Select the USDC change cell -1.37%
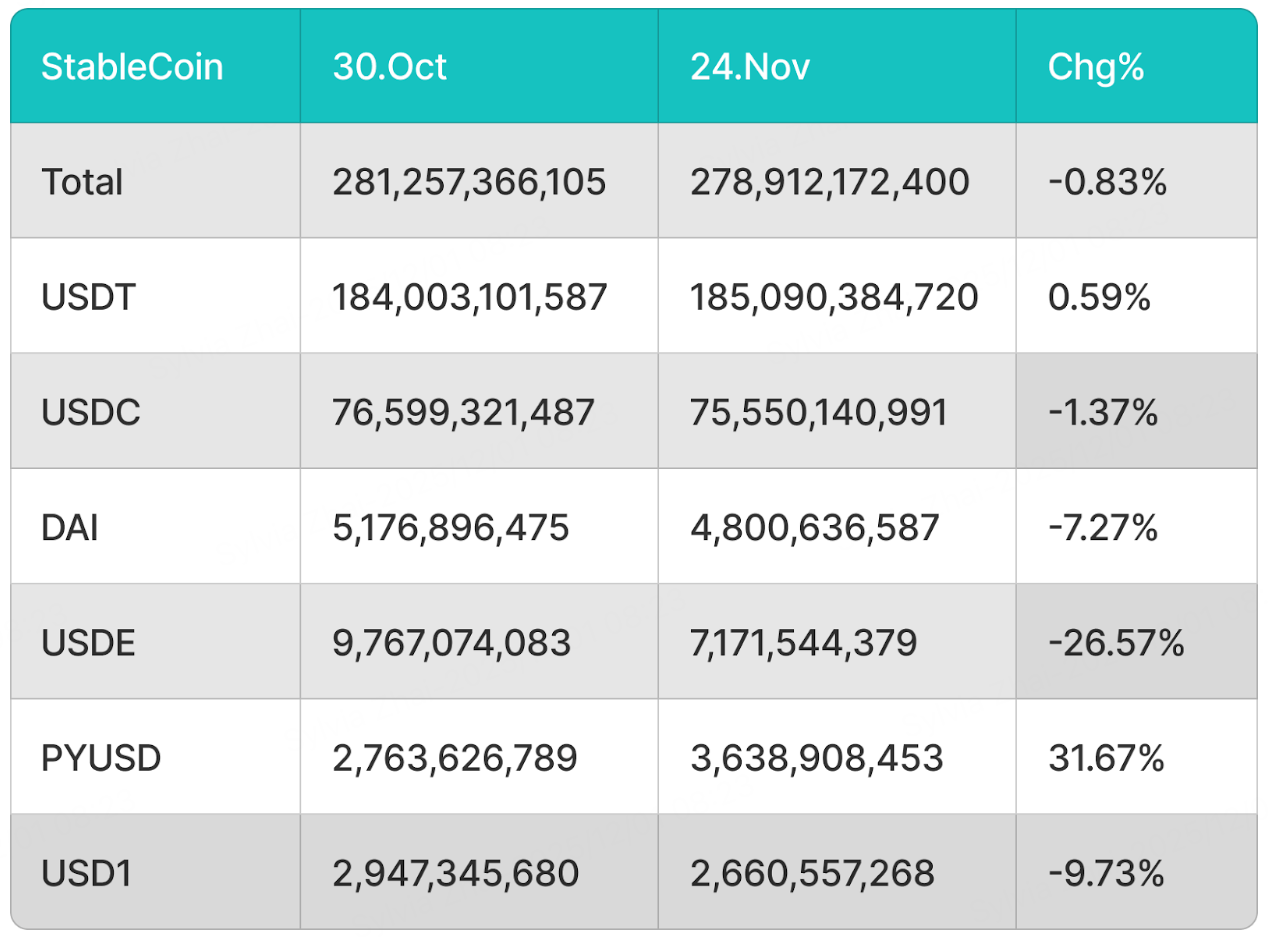 pyautogui.click(x=1103, y=412)
